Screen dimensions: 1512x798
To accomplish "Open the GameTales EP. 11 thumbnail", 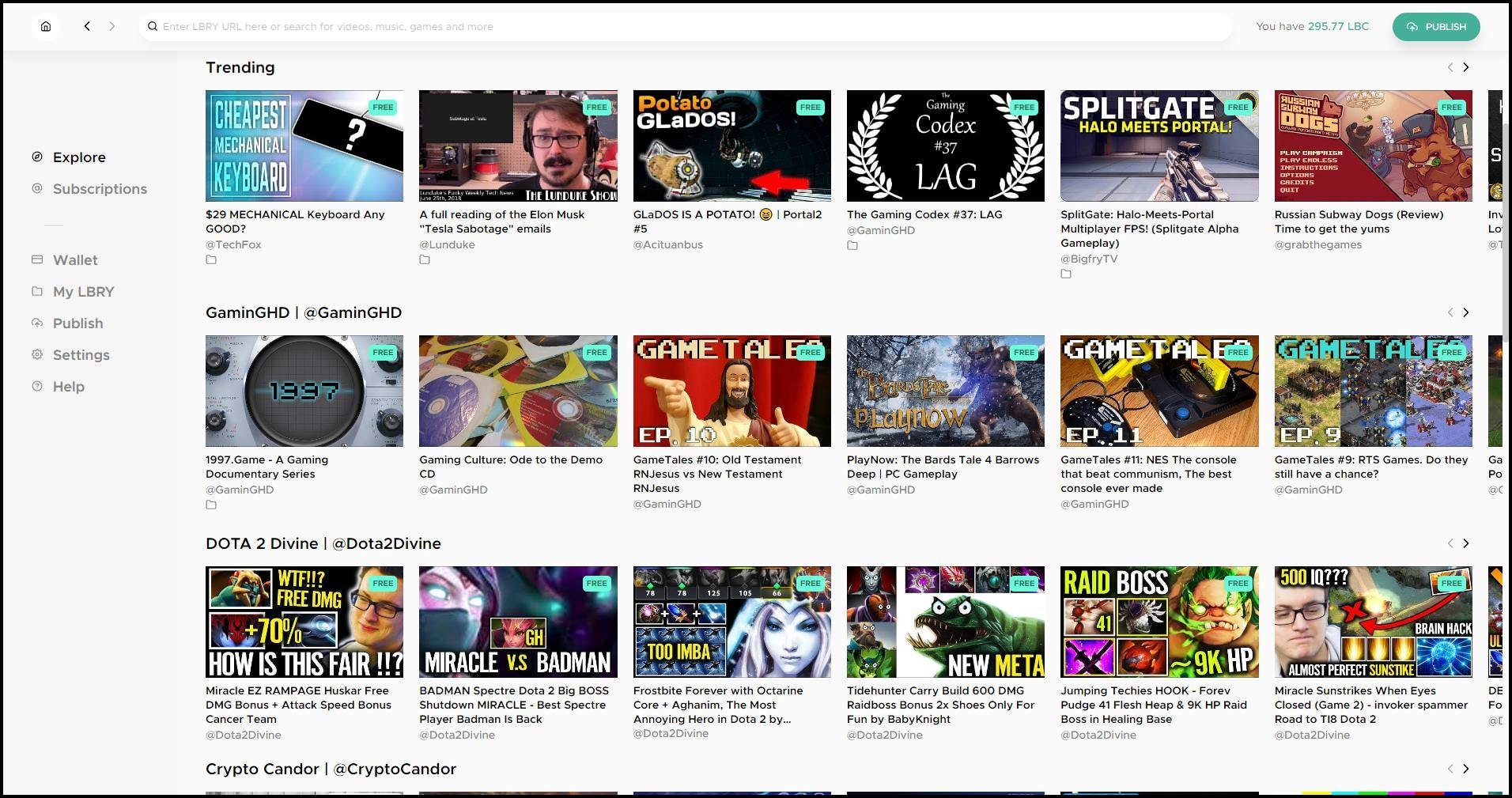I will pos(1159,391).
